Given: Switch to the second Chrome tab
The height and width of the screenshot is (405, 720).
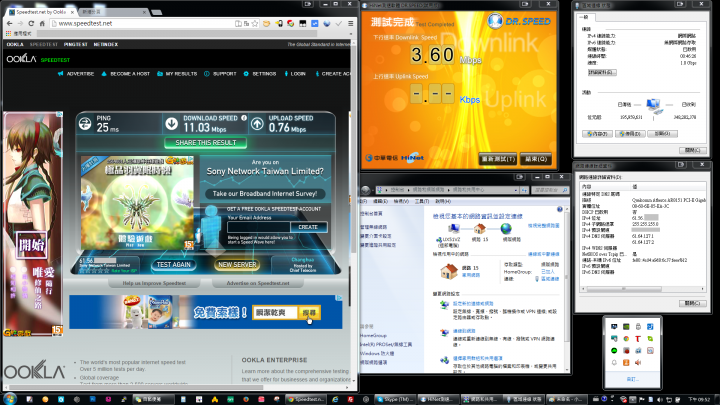Looking at the screenshot, I should pyautogui.click(x=113, y=12).
